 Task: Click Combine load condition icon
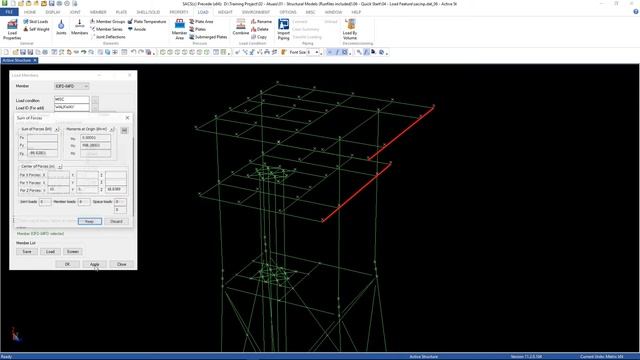click(x=241, y=27)
